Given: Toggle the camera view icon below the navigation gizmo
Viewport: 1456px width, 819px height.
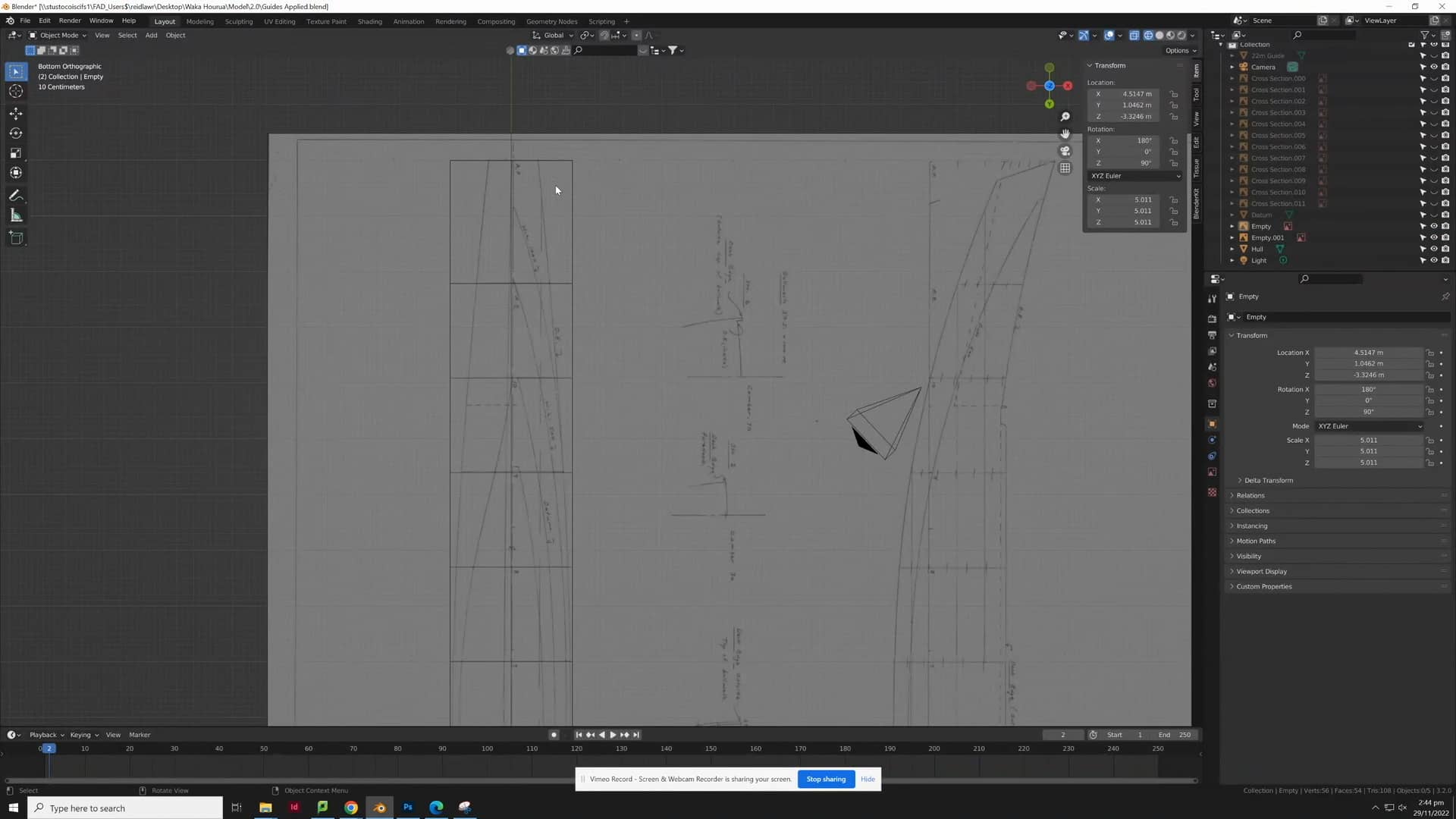Looking at the screenshot, I should coord(1065,150).
